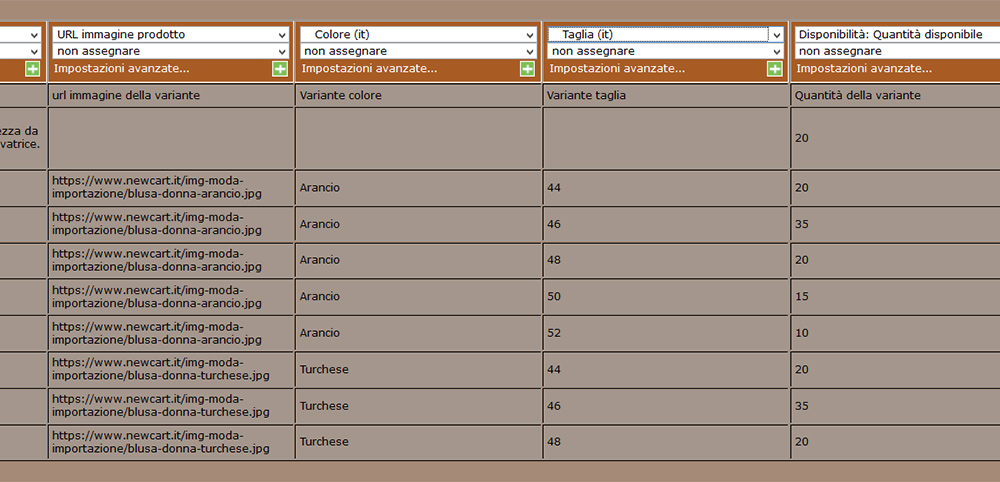1000x482 pixels.
Task: Click green plus icon in Taglia (it) column
Action: click(x=774, y=69)
